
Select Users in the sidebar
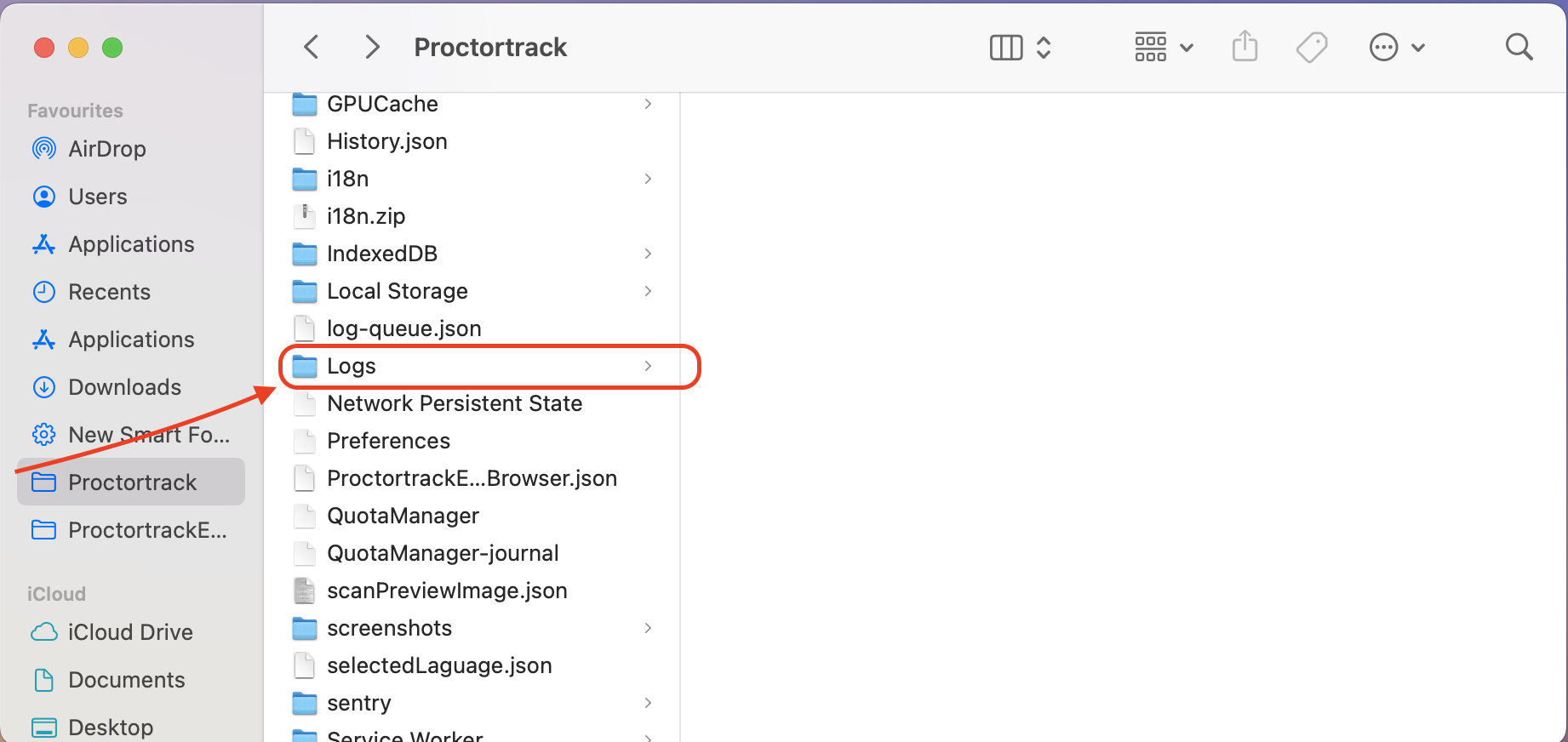(x=130, y=197)
